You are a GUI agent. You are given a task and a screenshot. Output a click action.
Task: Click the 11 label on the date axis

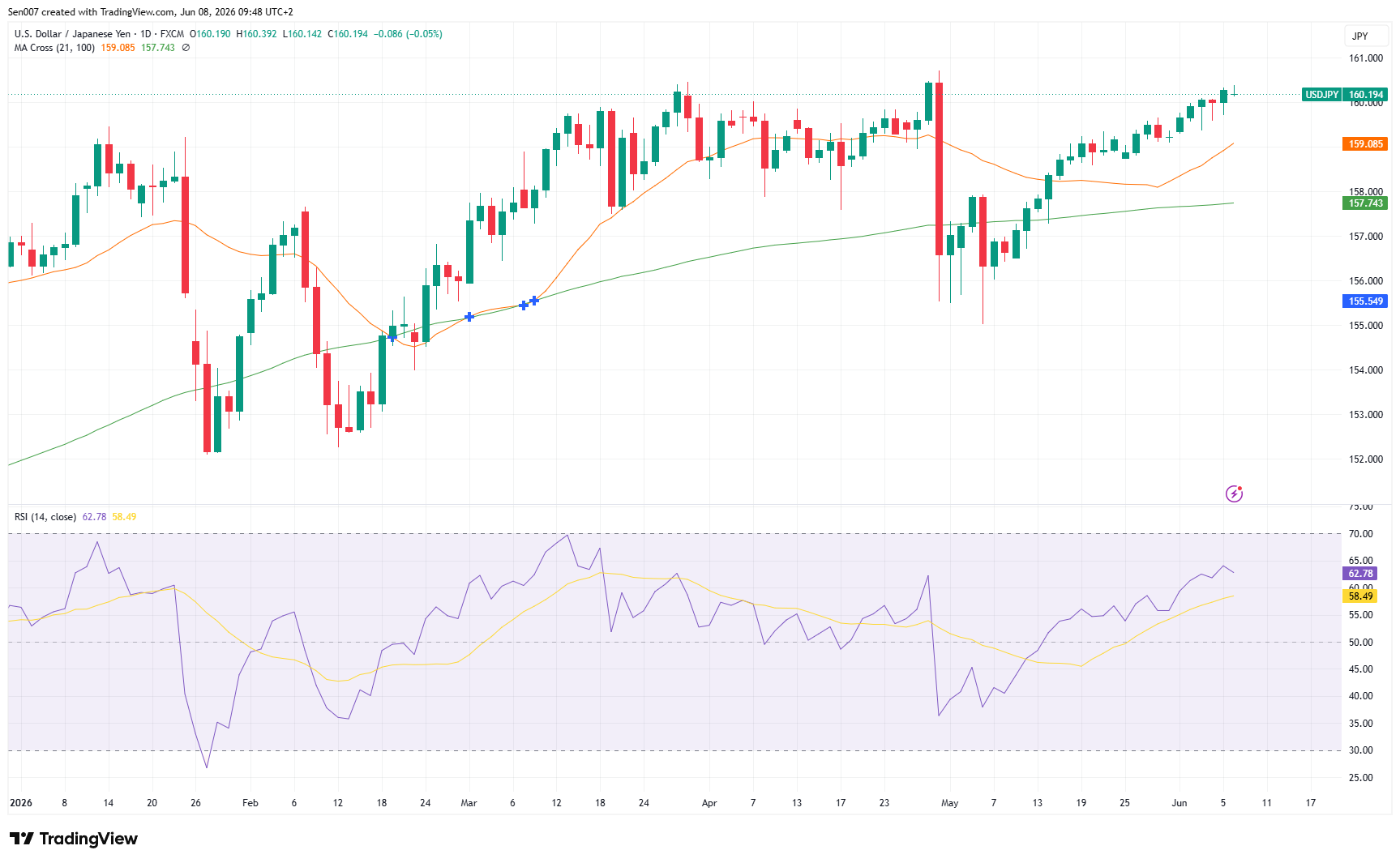coord(1267,803)
